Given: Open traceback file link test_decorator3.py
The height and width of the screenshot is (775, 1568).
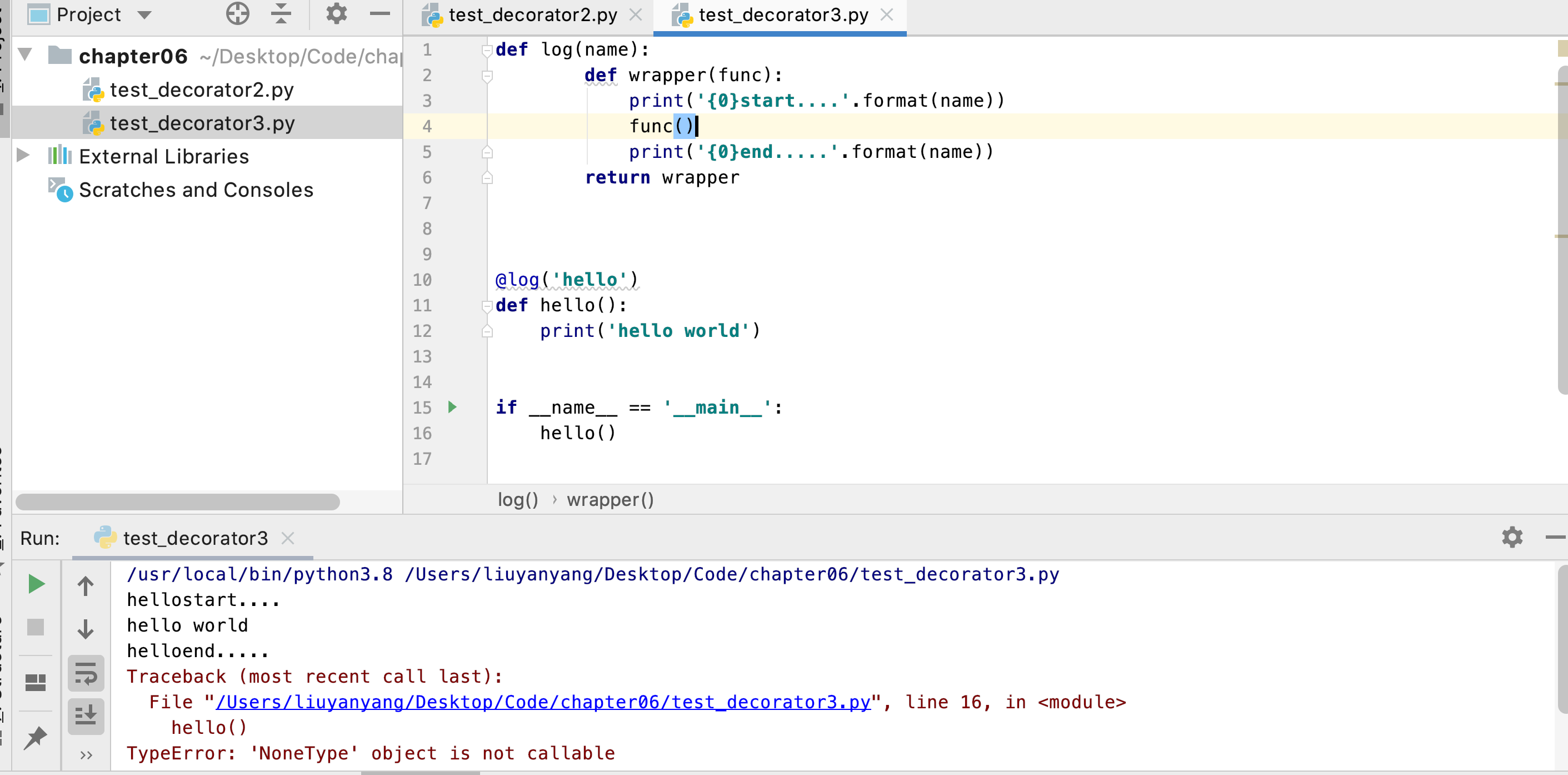Looking at the screenshot, I should point(543,702).
